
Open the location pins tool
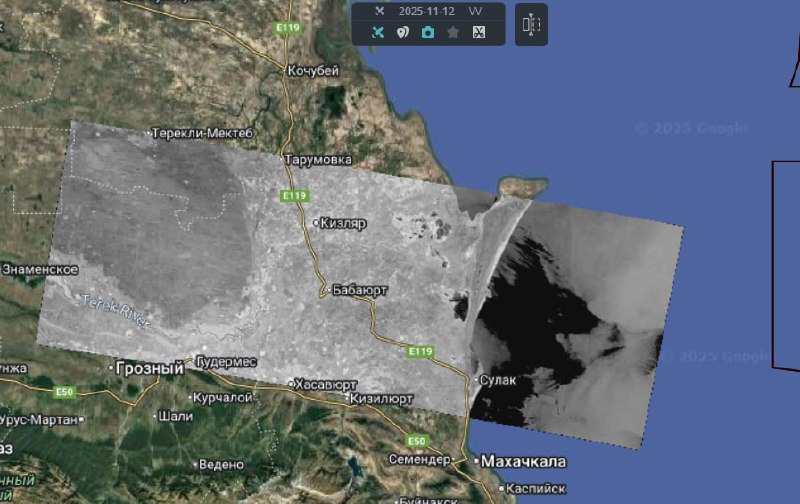point(403,32)
